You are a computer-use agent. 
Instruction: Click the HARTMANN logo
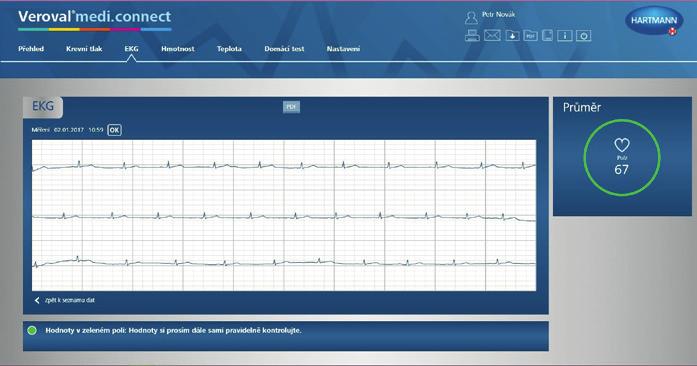[x=653, y=20]
